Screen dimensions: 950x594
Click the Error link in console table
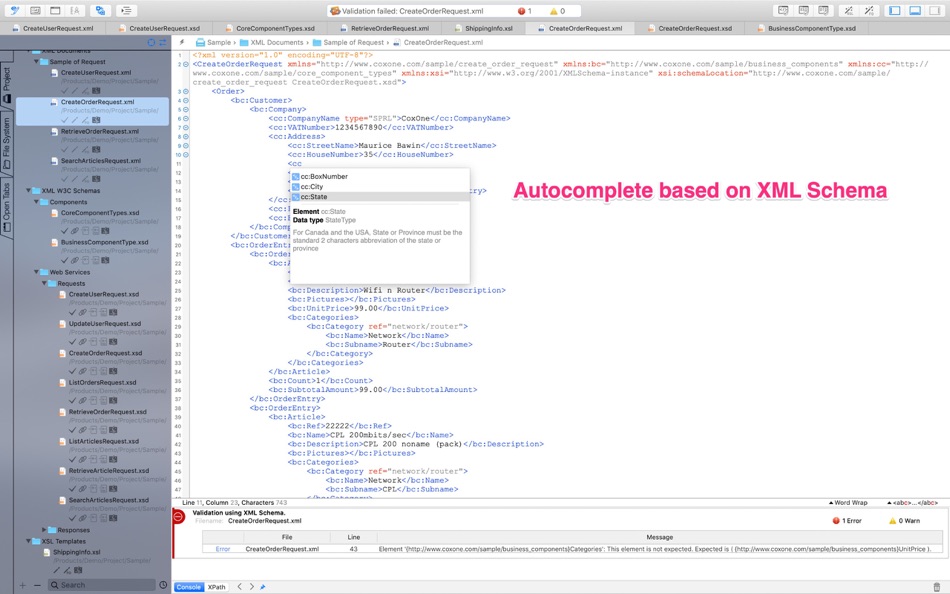[223, 549]
